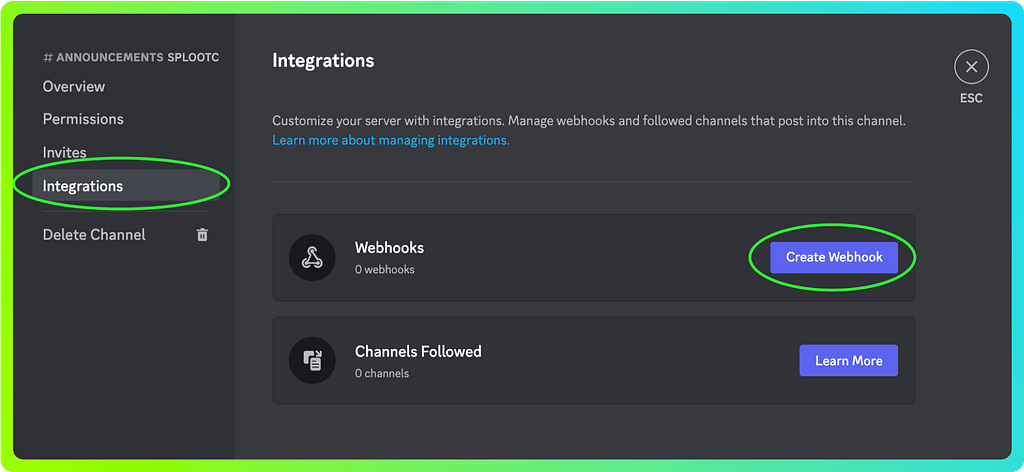Go to the Invites section
Viewport: 1024px width, 472px height.
pos(65,153)
